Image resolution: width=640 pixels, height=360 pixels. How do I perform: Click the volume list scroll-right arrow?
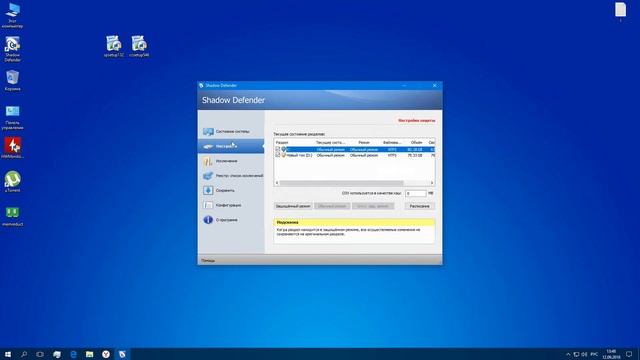[x=432, y=183]
